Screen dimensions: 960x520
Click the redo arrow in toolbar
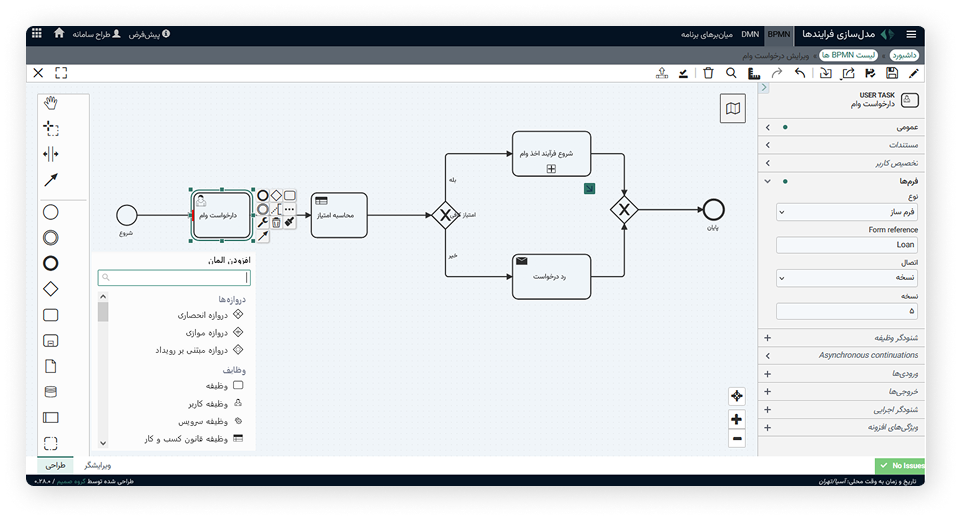[x=777, y=73]
